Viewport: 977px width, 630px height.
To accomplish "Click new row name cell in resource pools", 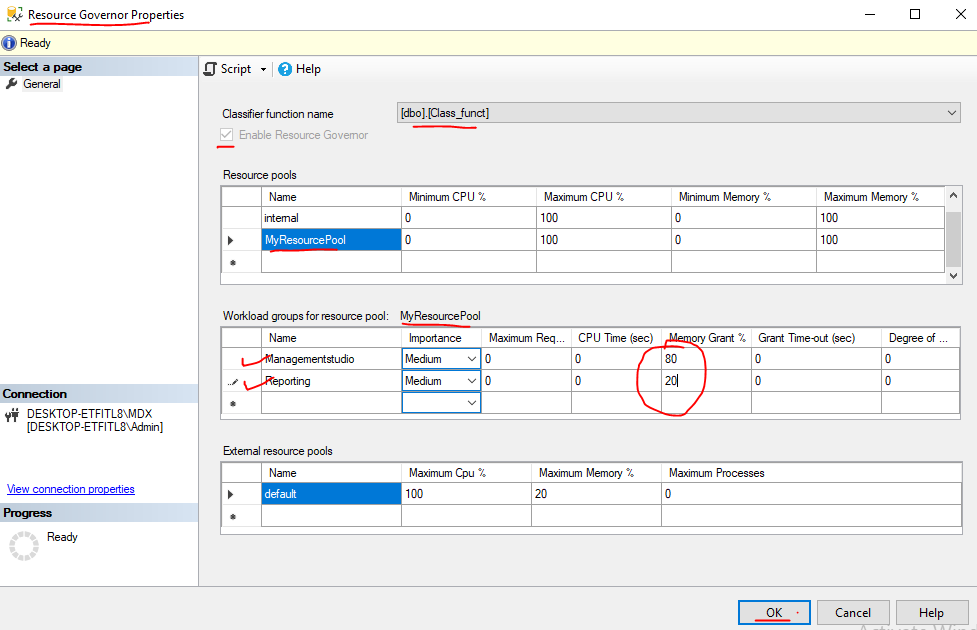I will click(331, 262).
